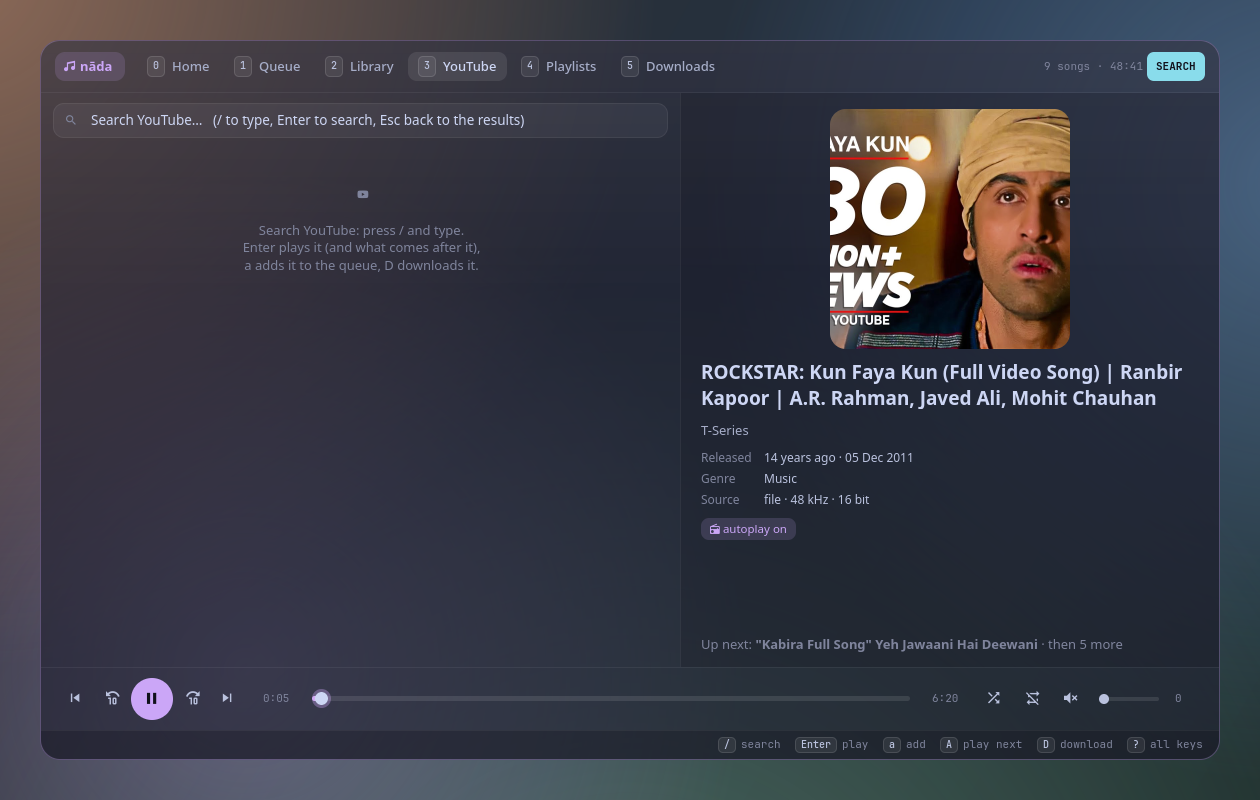The height and width of the screenshot is (800, 1260).
Task: Click the '9 songs · 48:41' status
Action: click(1093, 66)
